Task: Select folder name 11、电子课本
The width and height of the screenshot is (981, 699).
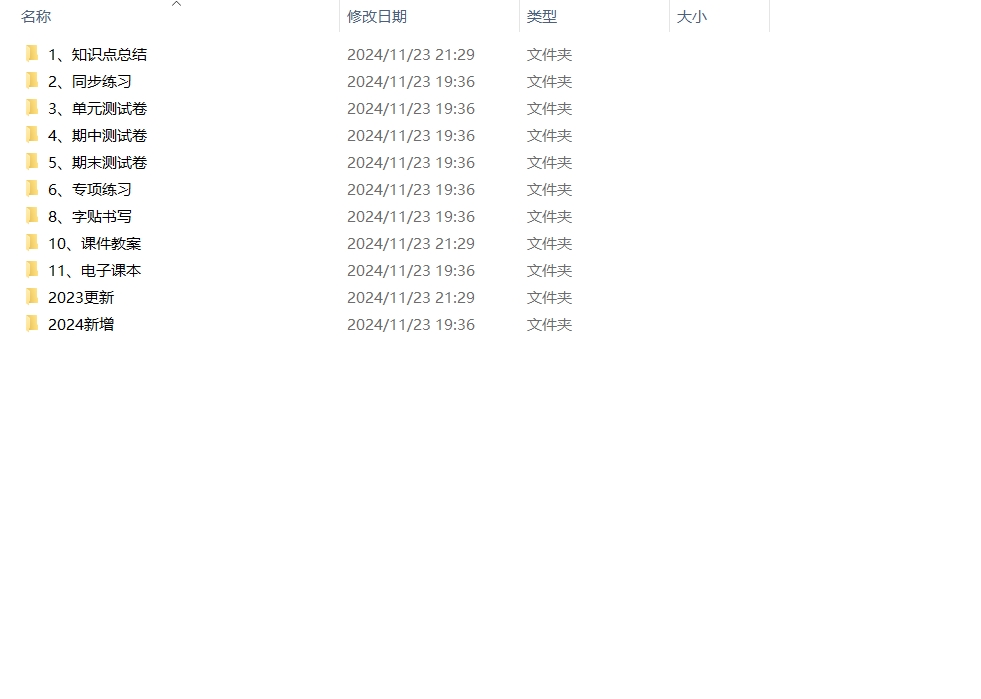Action: click(x=94, y=270)
